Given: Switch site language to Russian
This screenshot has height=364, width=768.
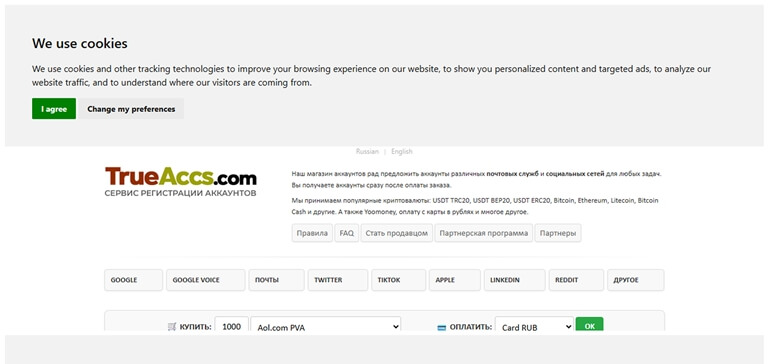Looking at the screenshot, I should pyautogui.click(x=367, y=152).
